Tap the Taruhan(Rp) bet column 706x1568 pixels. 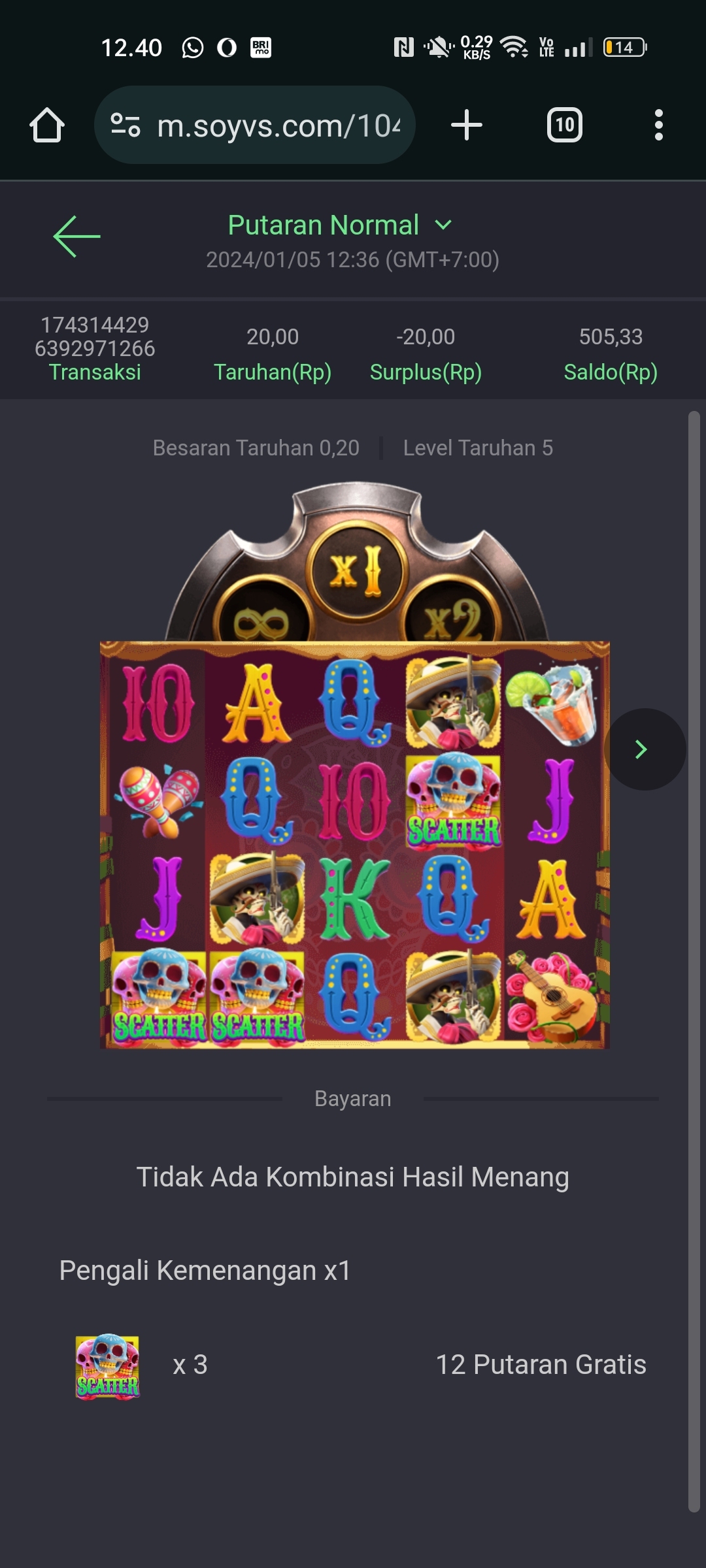273,354
